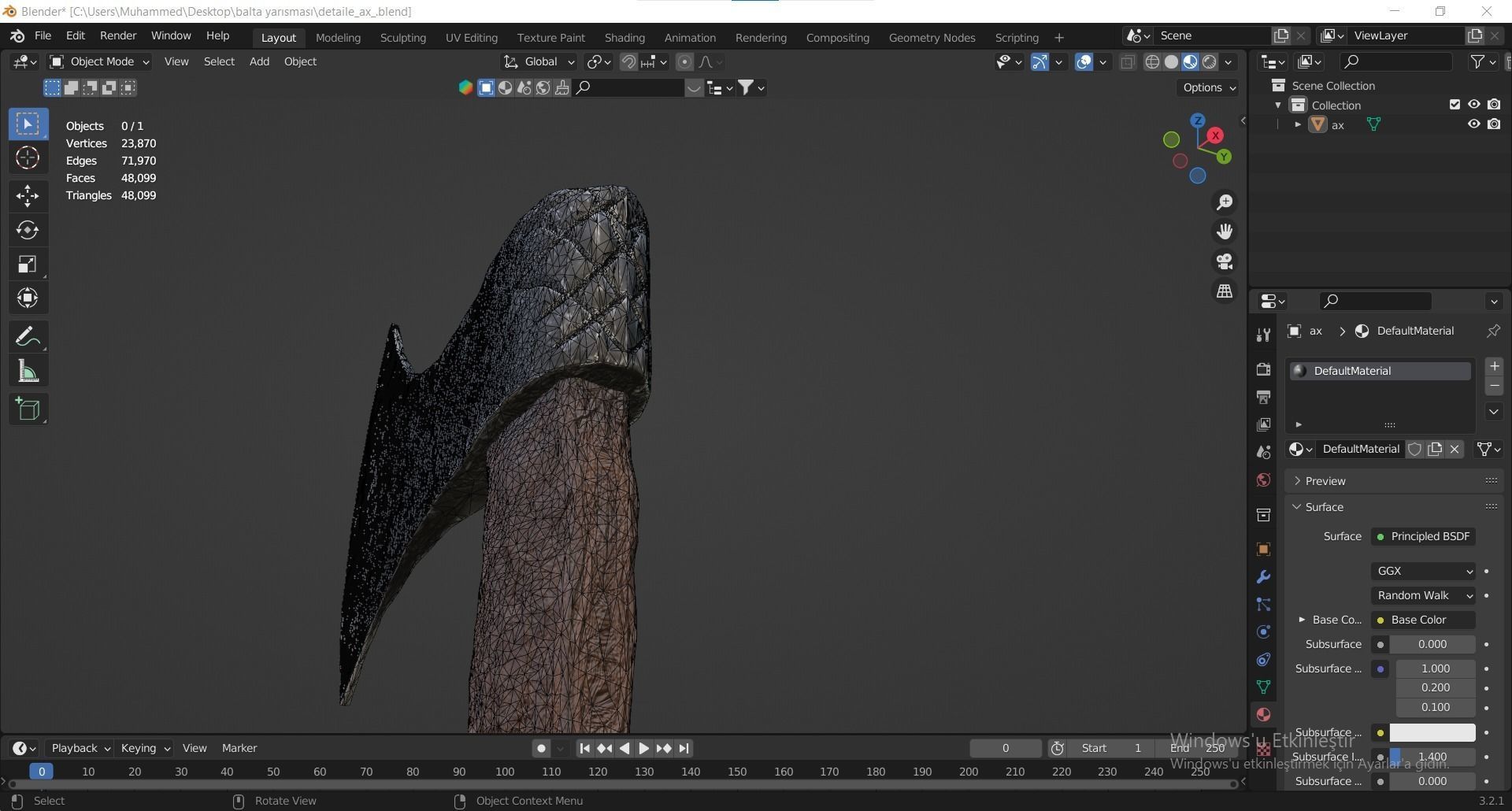Switch to Sculpting workspace tab
Image resolution: width=1512 pixels, height=811 pixels.
click(402, 37)
